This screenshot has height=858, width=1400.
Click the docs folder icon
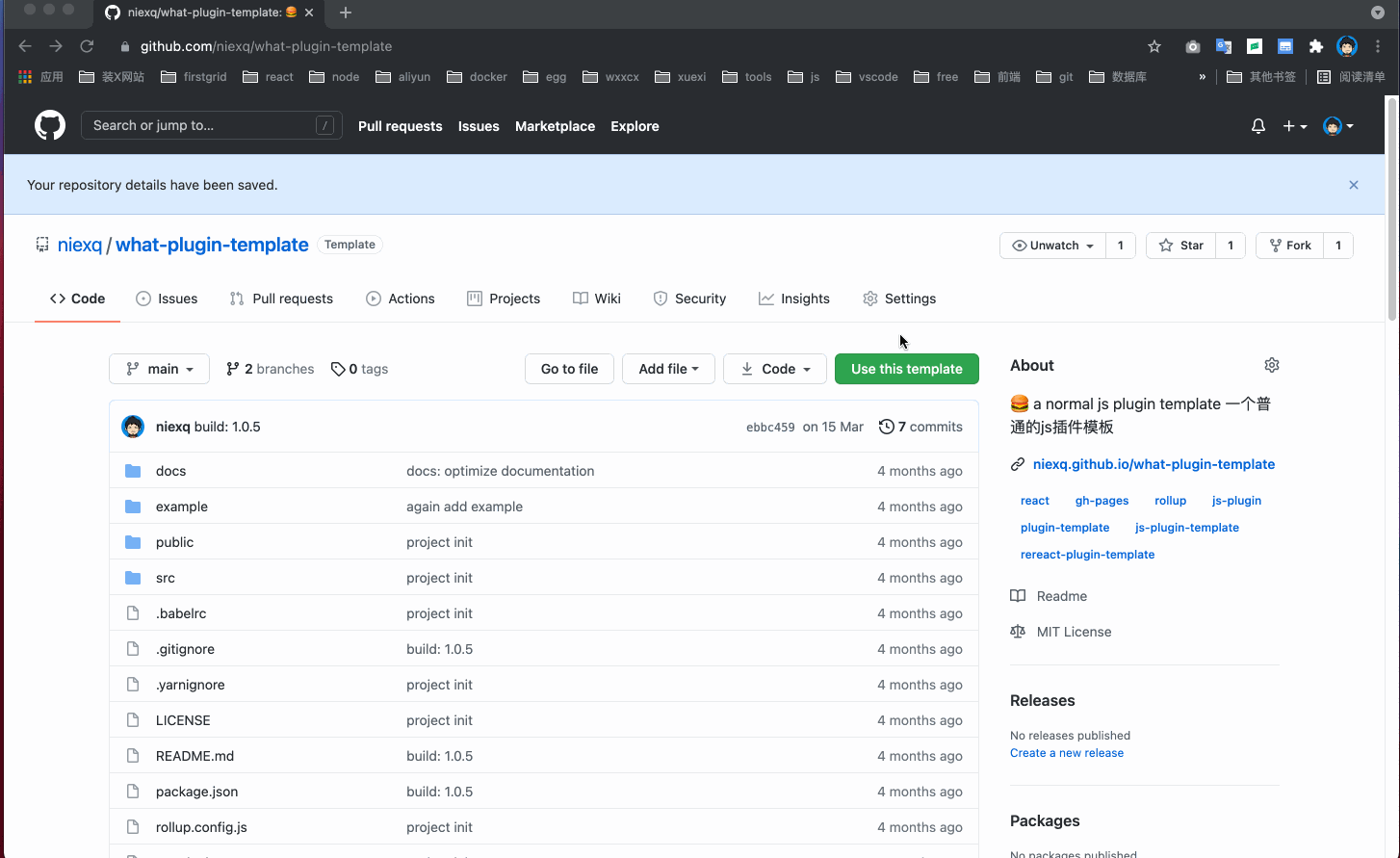click(x=133, y=471)
